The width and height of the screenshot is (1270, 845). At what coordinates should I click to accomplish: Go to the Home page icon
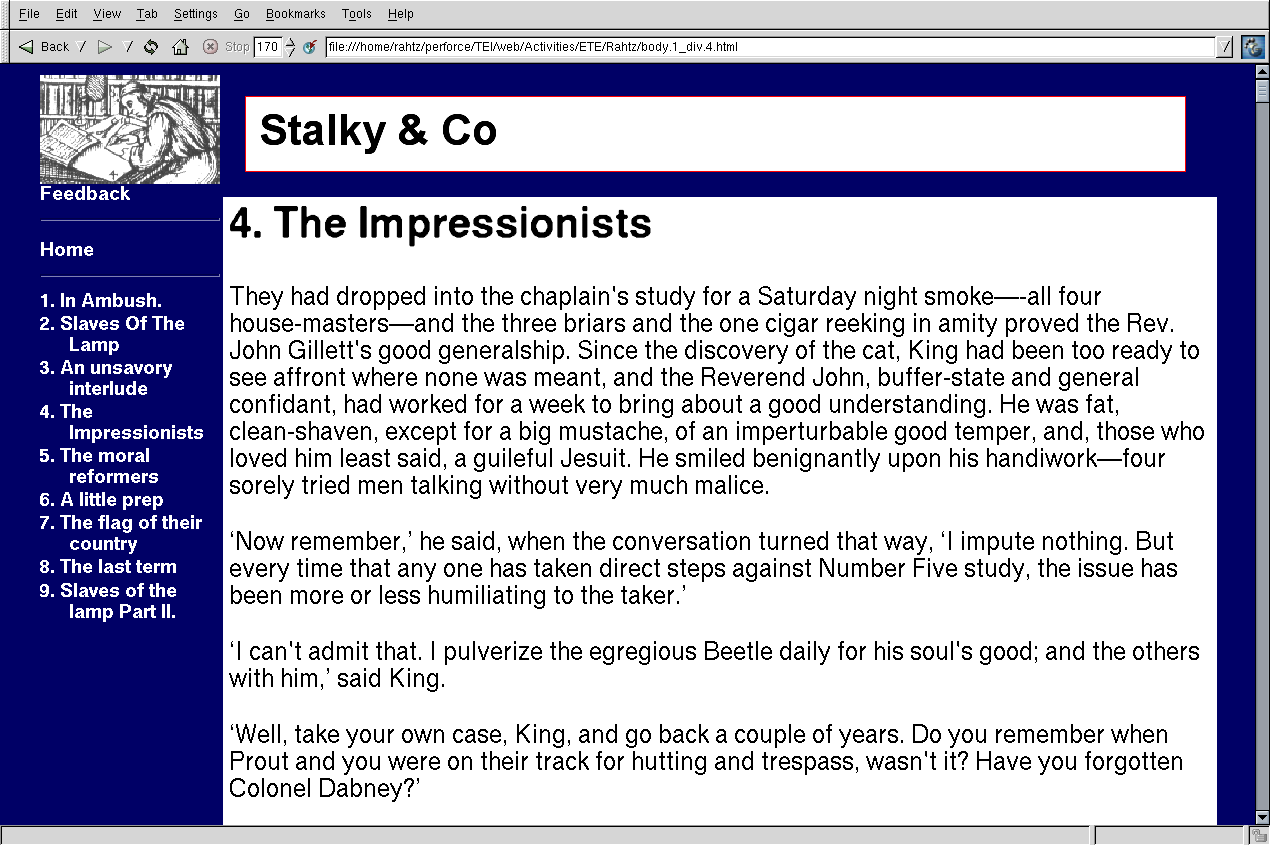pyautogui.click(x=180, y=46)
